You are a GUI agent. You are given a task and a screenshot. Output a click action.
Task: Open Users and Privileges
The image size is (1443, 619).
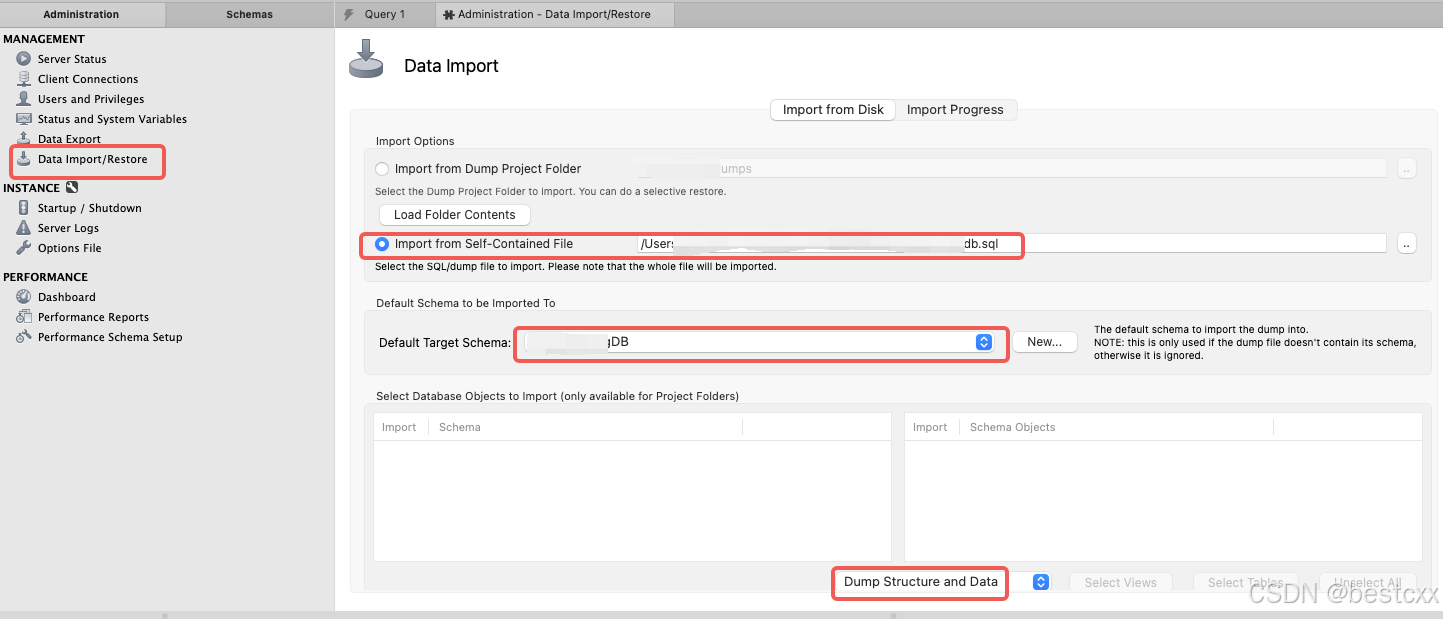click(91, 99)
